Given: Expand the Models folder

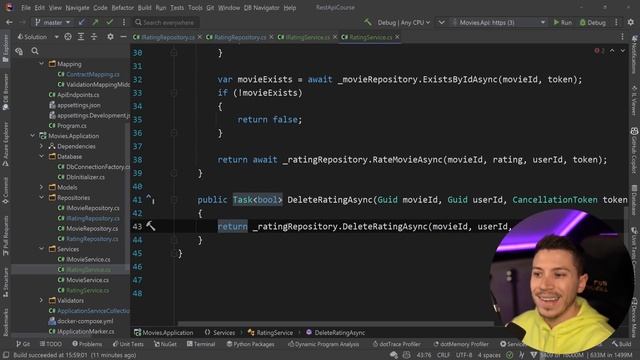Looking at the screenshot, I should coord(42,187).
